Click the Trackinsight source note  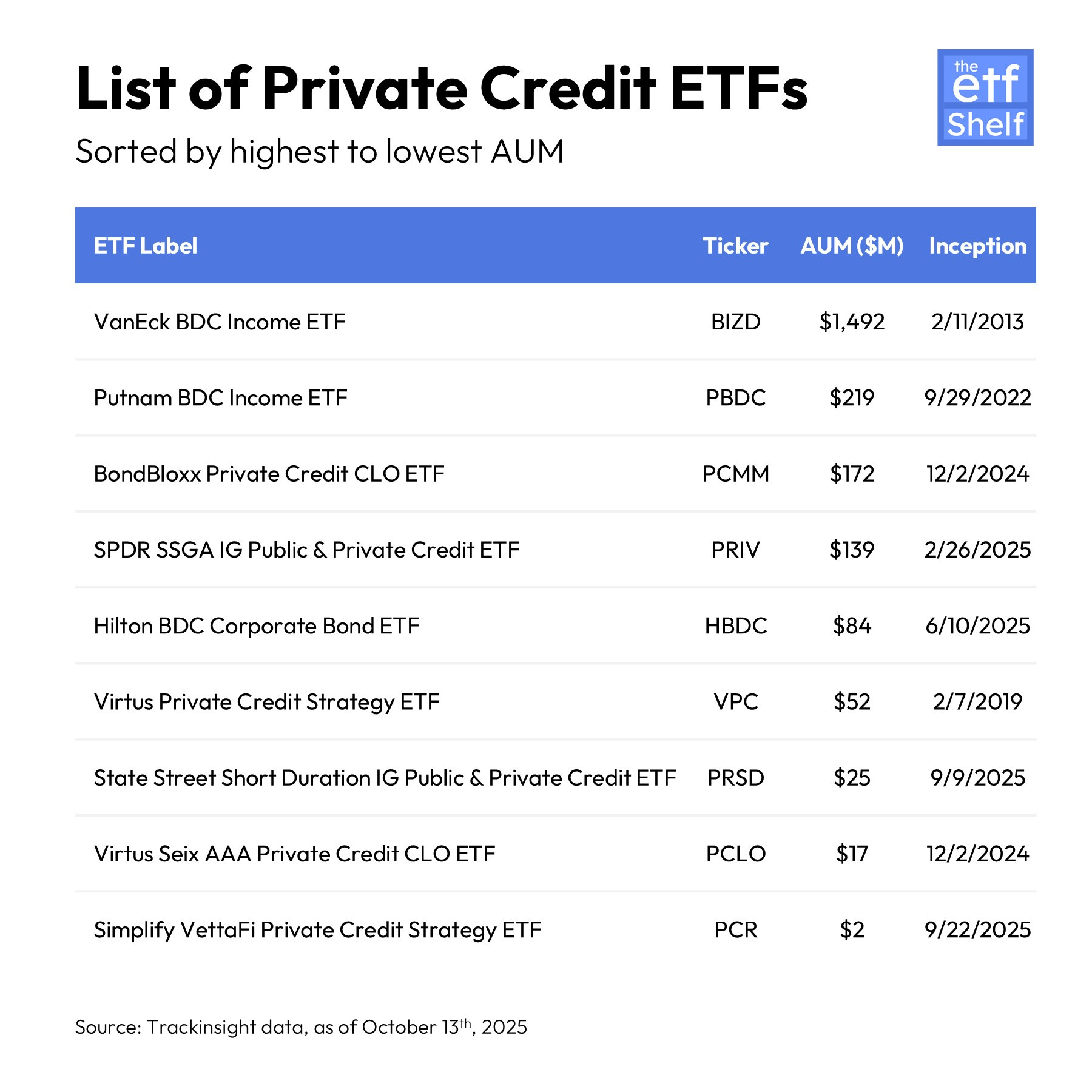coord(301,1026)
